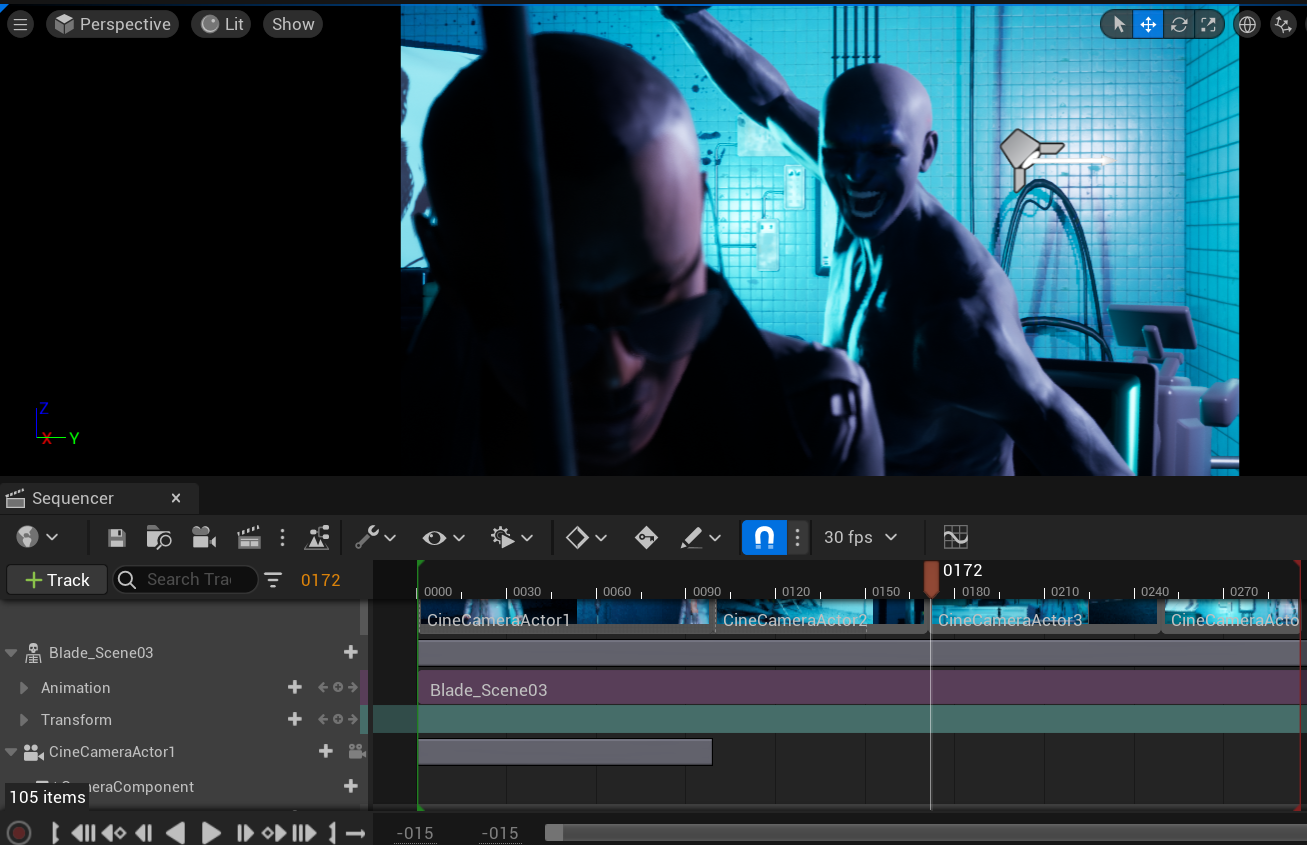1307x845 pixels.
Task: Jump to previous key on Transform track
Action: point(323,720)
